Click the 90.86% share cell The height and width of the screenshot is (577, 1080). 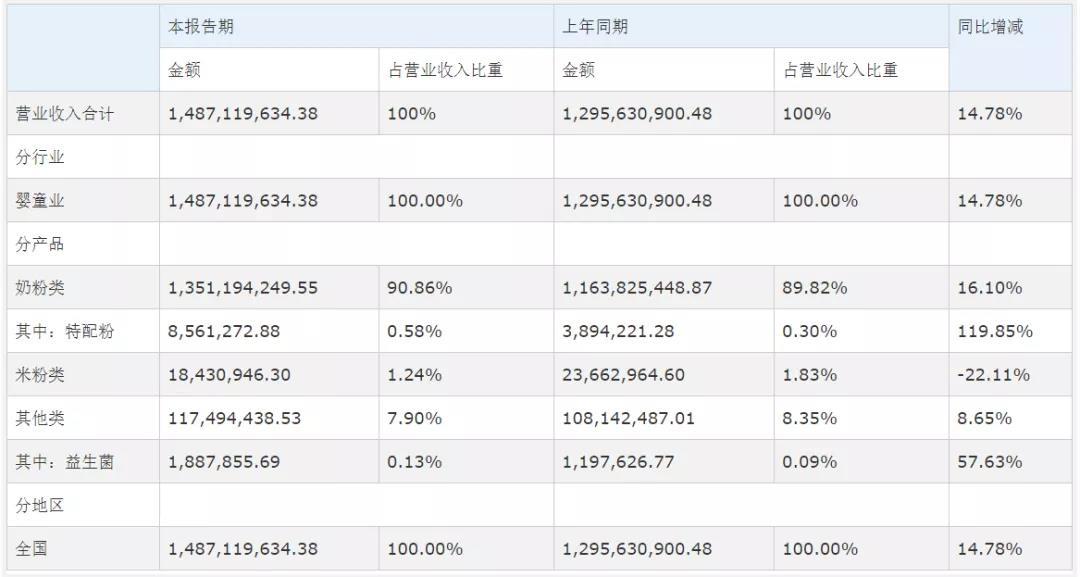[x=420, y=288]
